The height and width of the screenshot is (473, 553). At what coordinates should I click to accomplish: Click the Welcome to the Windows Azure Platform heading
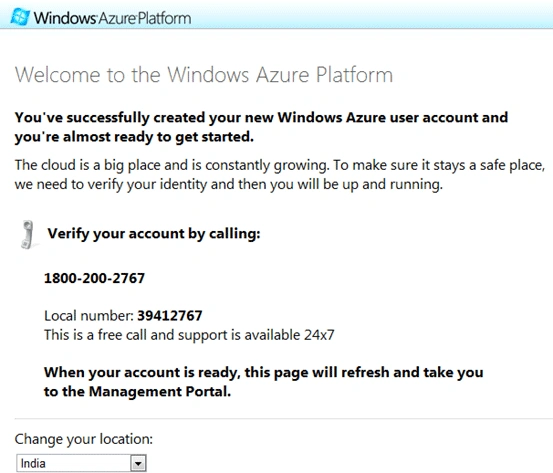point(203,75)
